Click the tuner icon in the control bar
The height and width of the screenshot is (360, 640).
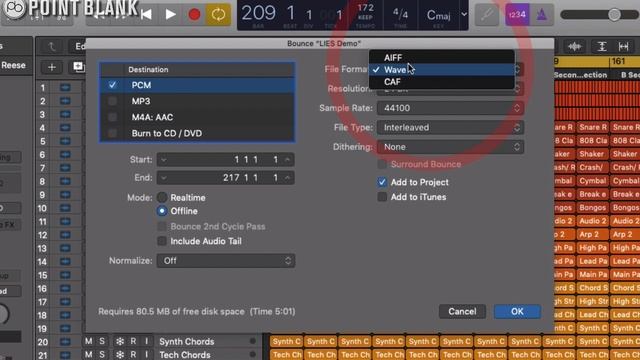(x=487, y=15)
